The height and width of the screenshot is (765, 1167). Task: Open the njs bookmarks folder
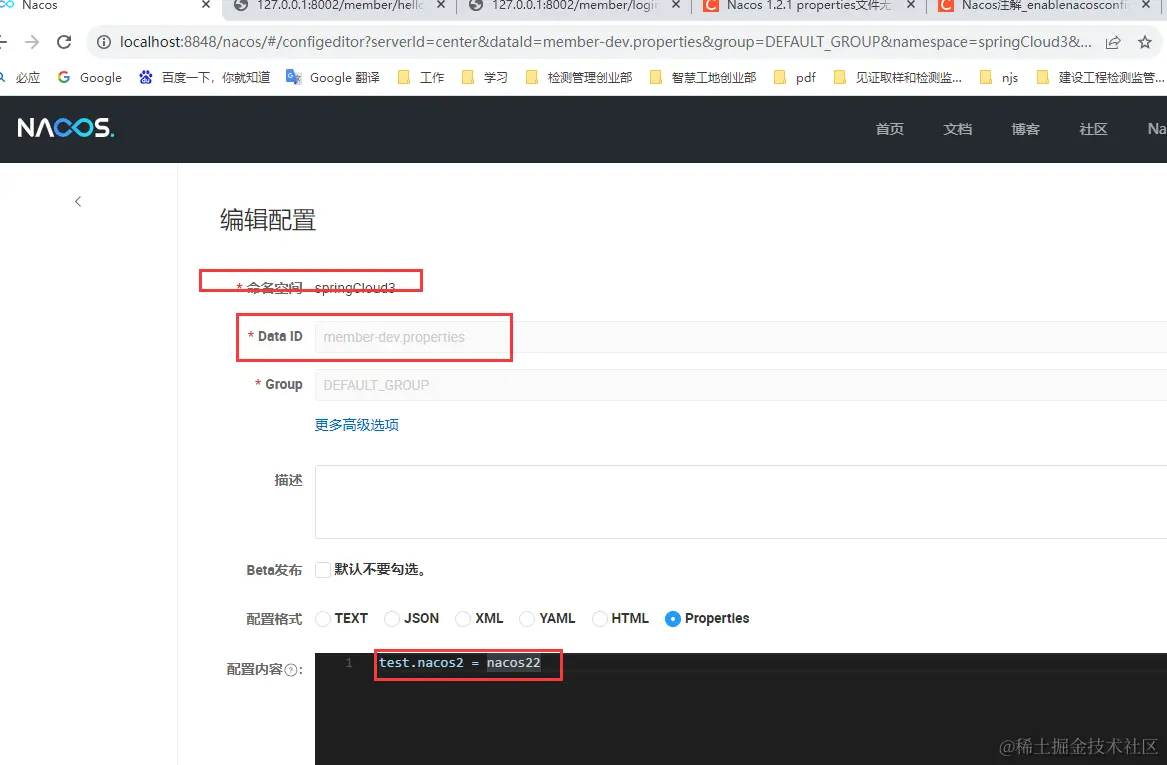tap(999, 77)
